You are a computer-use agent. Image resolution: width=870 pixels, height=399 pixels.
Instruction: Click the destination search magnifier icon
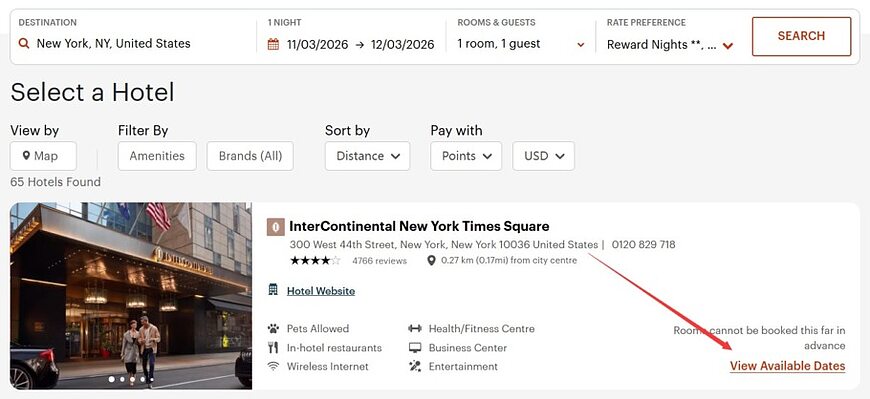tap(23, 43)
